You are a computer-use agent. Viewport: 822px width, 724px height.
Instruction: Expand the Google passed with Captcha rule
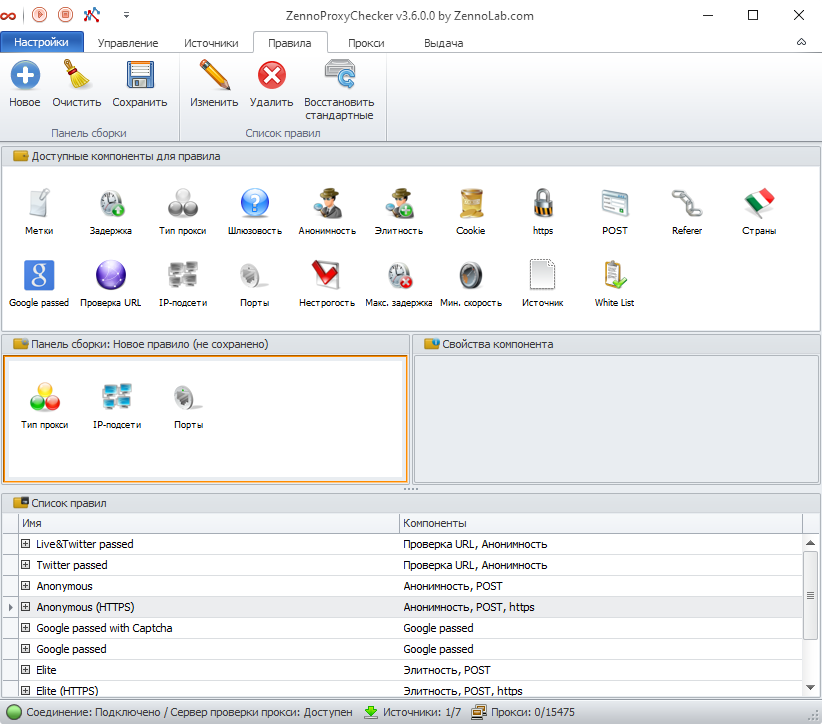pos(26,628)
